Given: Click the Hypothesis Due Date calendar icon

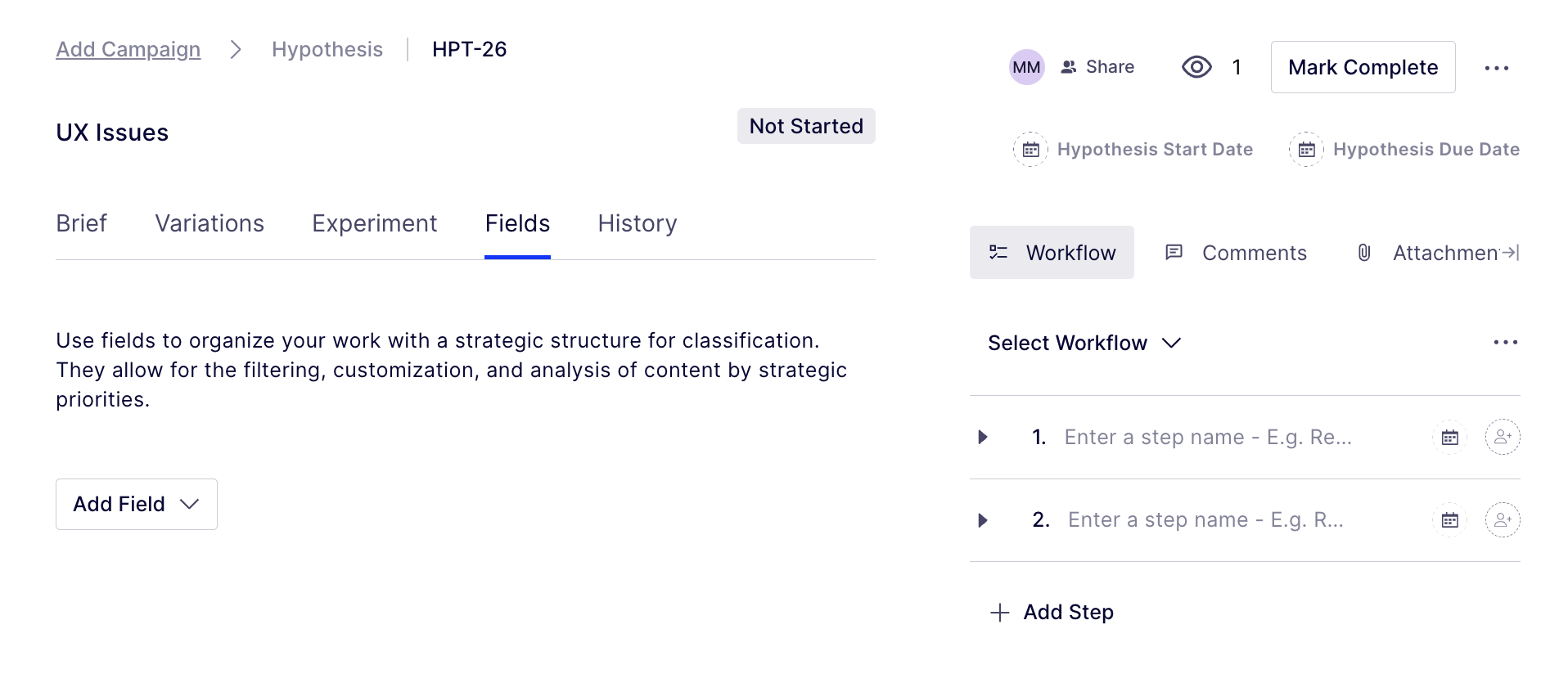Looking at the screenshot, I should (x=1306, y=150).
